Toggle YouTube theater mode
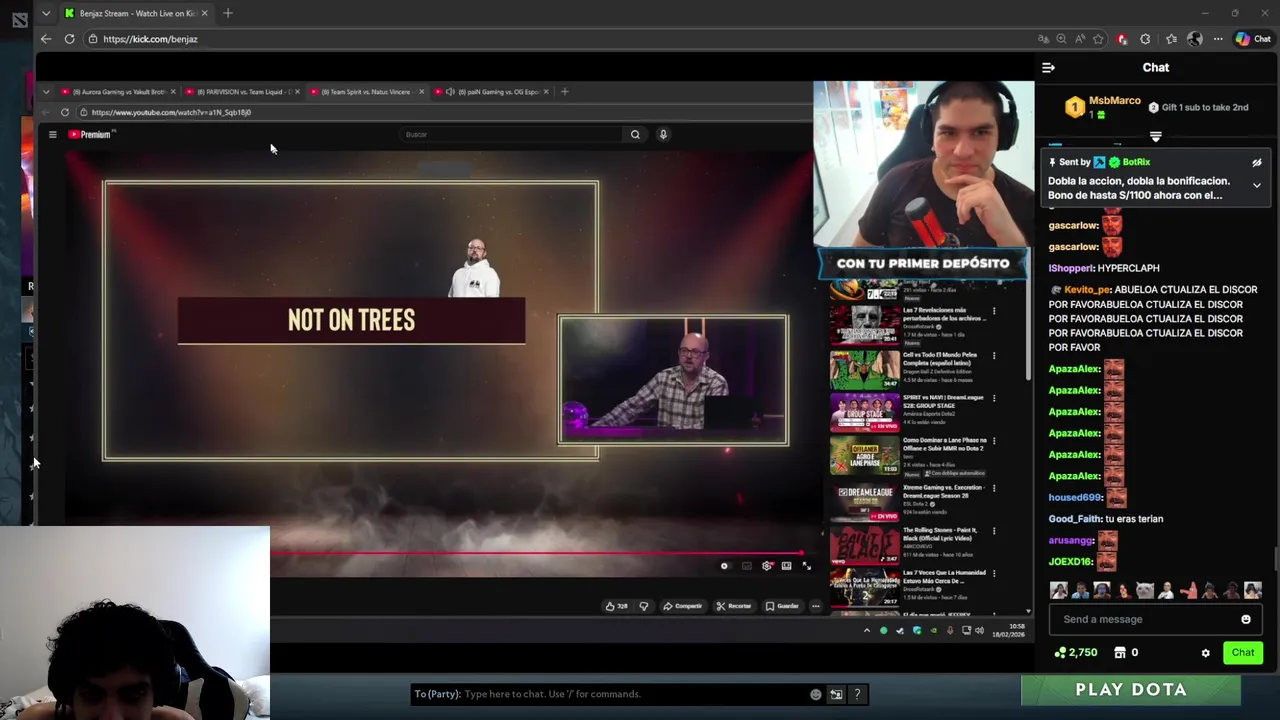This screenshot has height=720, width=1280. point(787,566)
